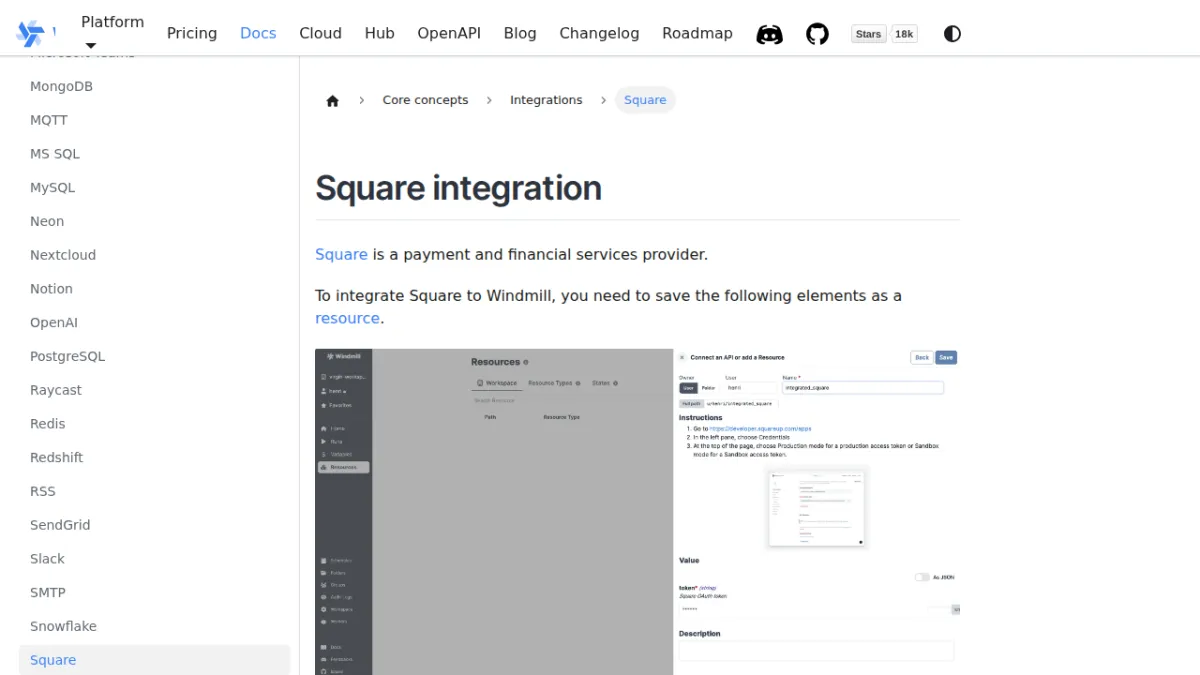Open SMTP in the sidebar
Screen dimensions: 1200x675
pos(155,592)
